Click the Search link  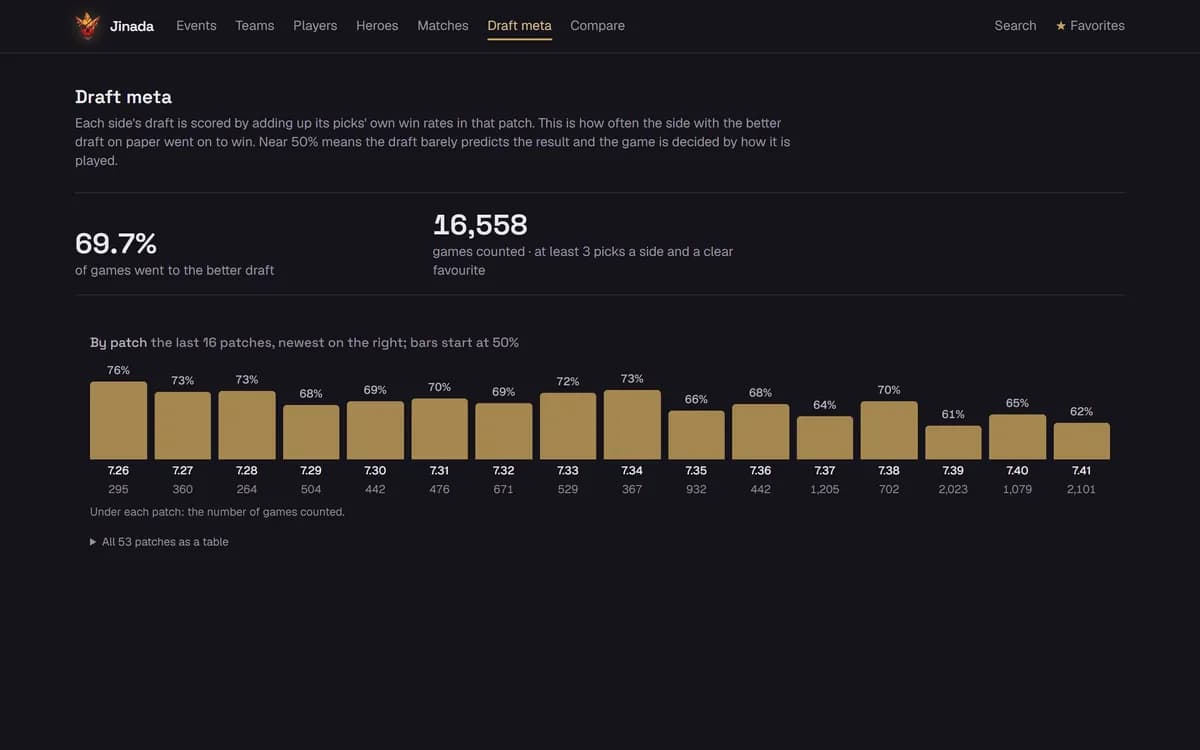coord(1015,26)
